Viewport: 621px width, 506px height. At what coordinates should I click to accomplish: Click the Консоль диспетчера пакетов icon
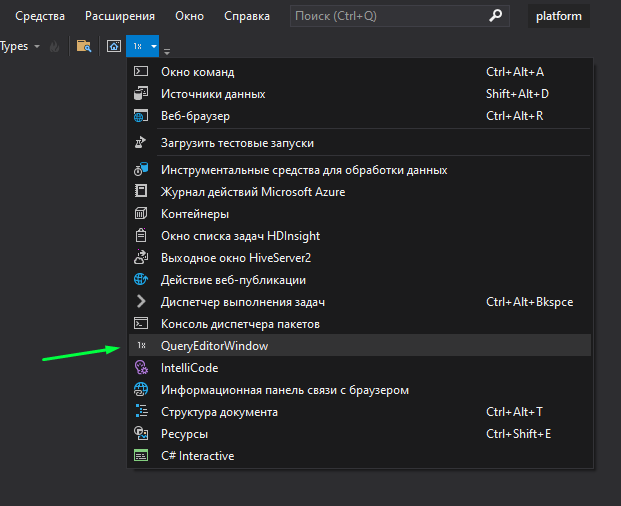click(141, 324)
